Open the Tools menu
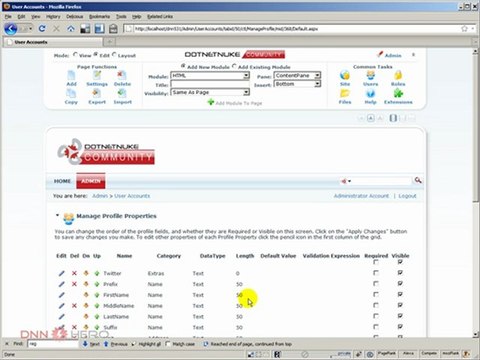 (121, 16)
